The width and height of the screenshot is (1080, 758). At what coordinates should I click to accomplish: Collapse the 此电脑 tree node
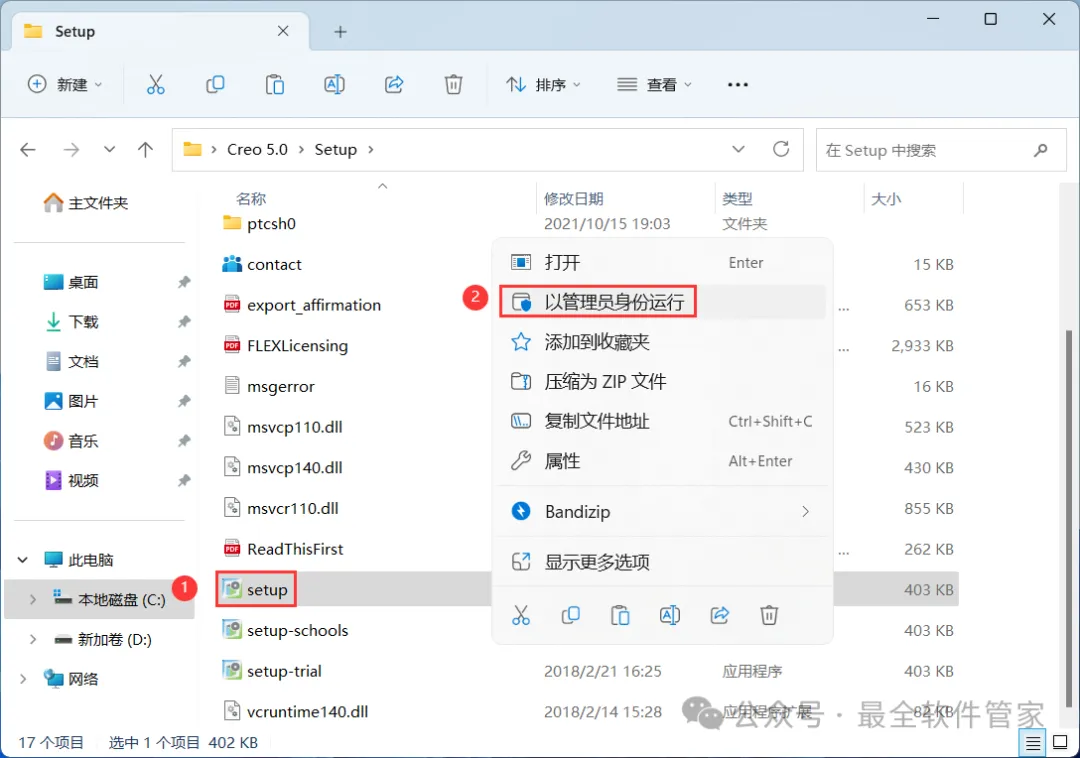click(23, 560)
